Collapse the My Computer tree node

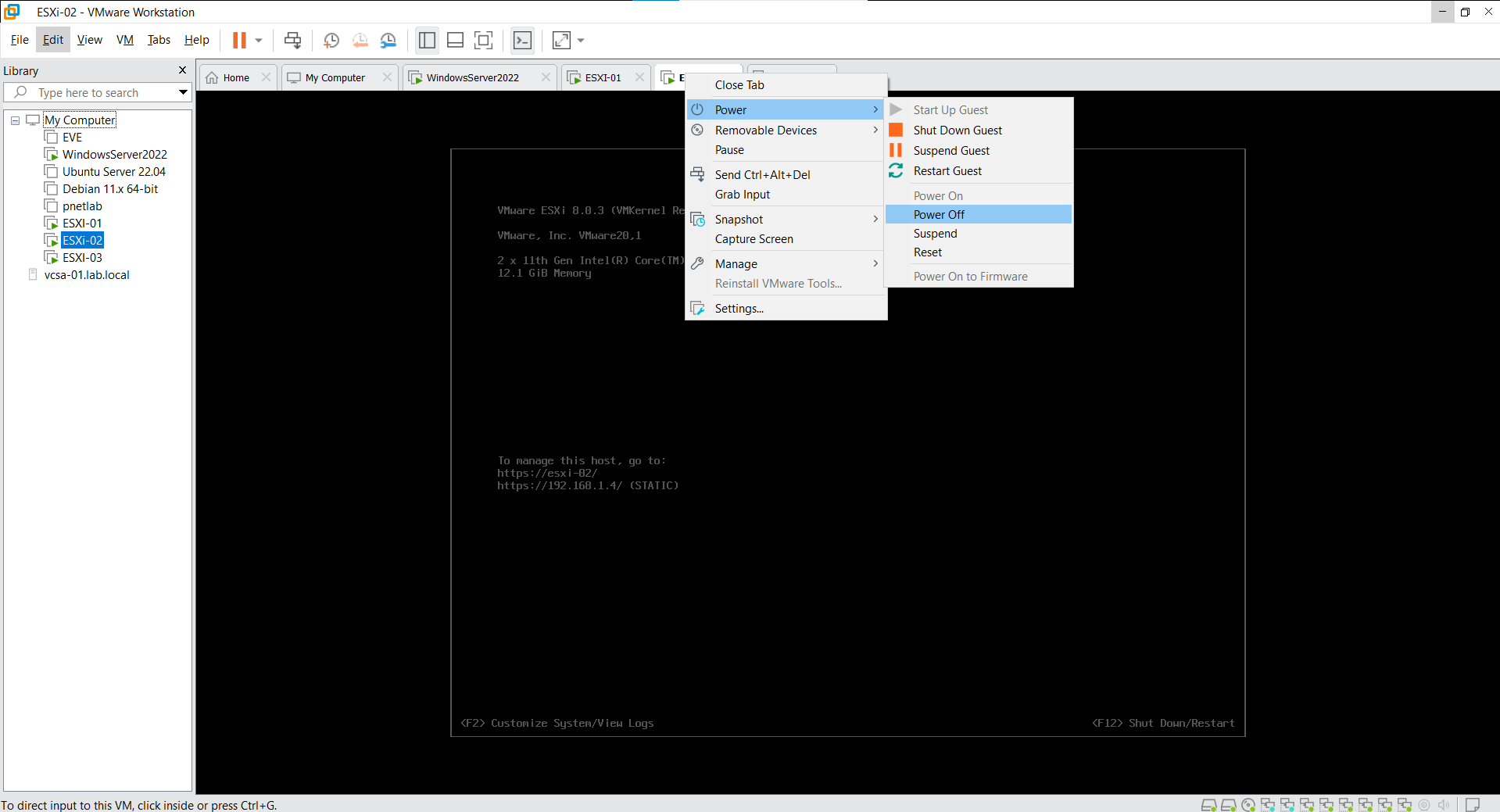pyautogui.click(x=15, y=120)
